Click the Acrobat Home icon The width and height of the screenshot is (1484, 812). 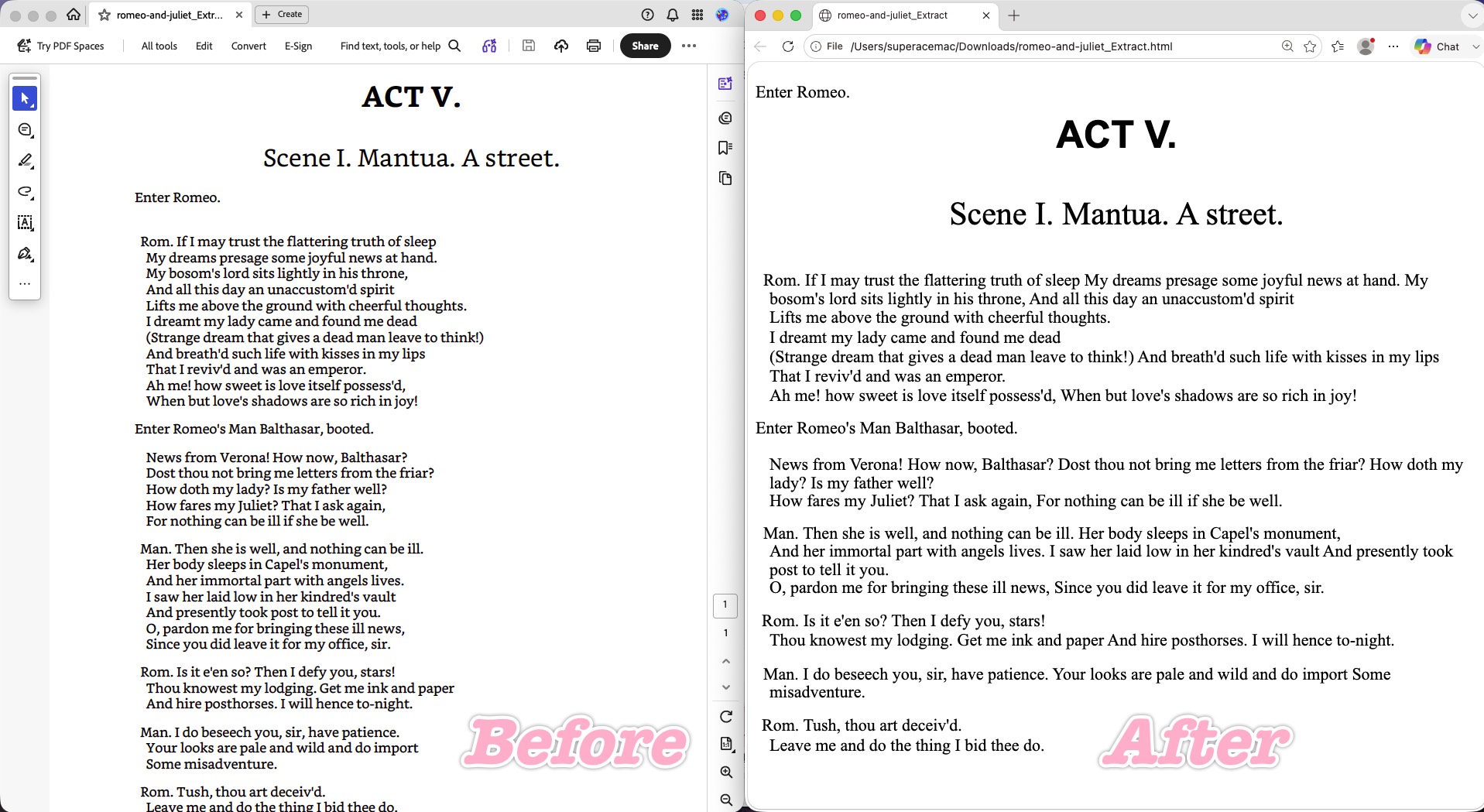74,15
